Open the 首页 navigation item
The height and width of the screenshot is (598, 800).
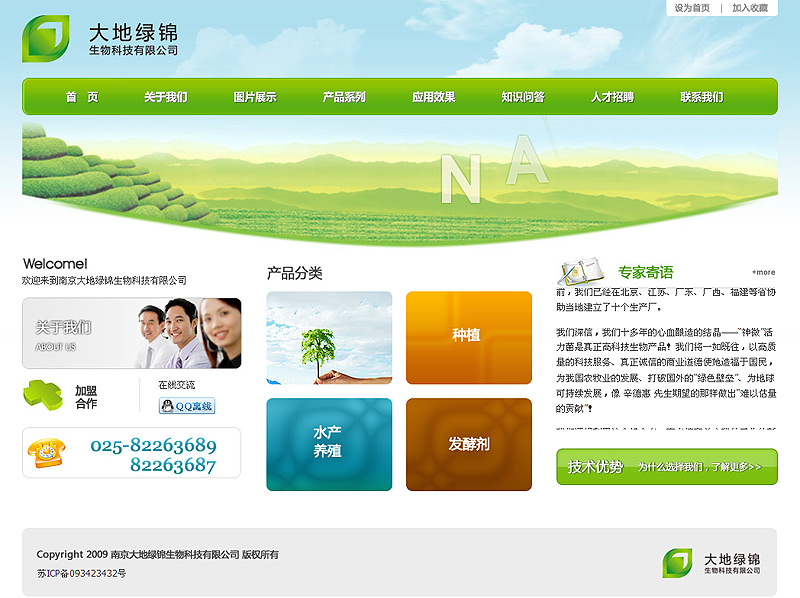click(x=82, y=97)
